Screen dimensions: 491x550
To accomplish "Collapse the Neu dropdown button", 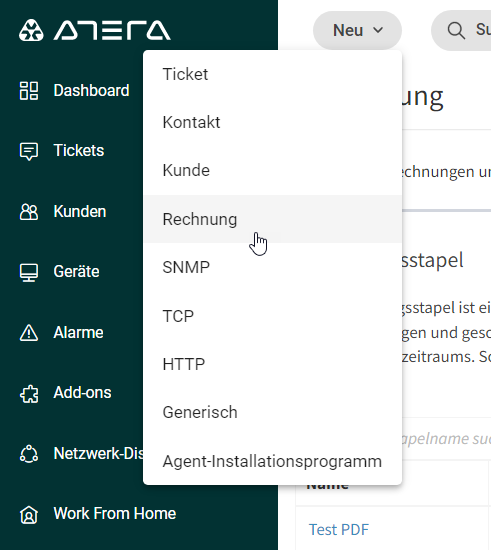I will [x=357, y=30].
